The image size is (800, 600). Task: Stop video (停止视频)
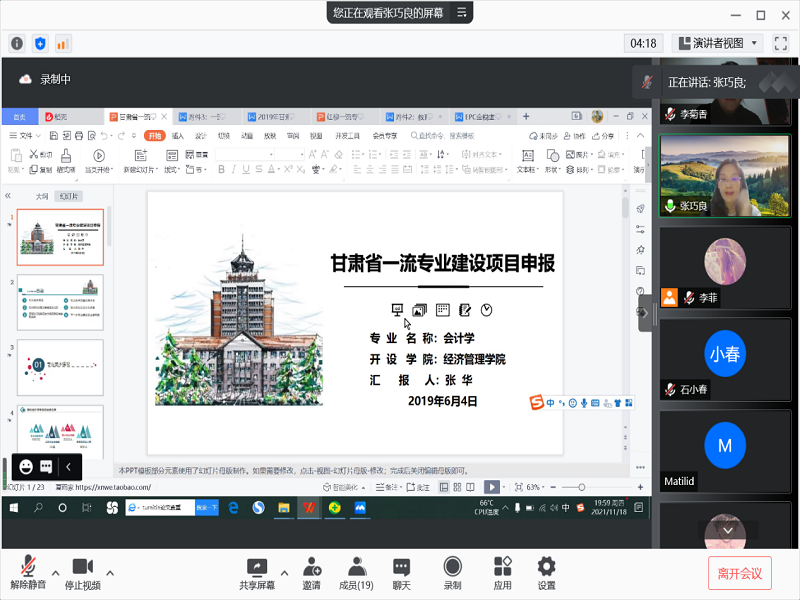(82, 573)
